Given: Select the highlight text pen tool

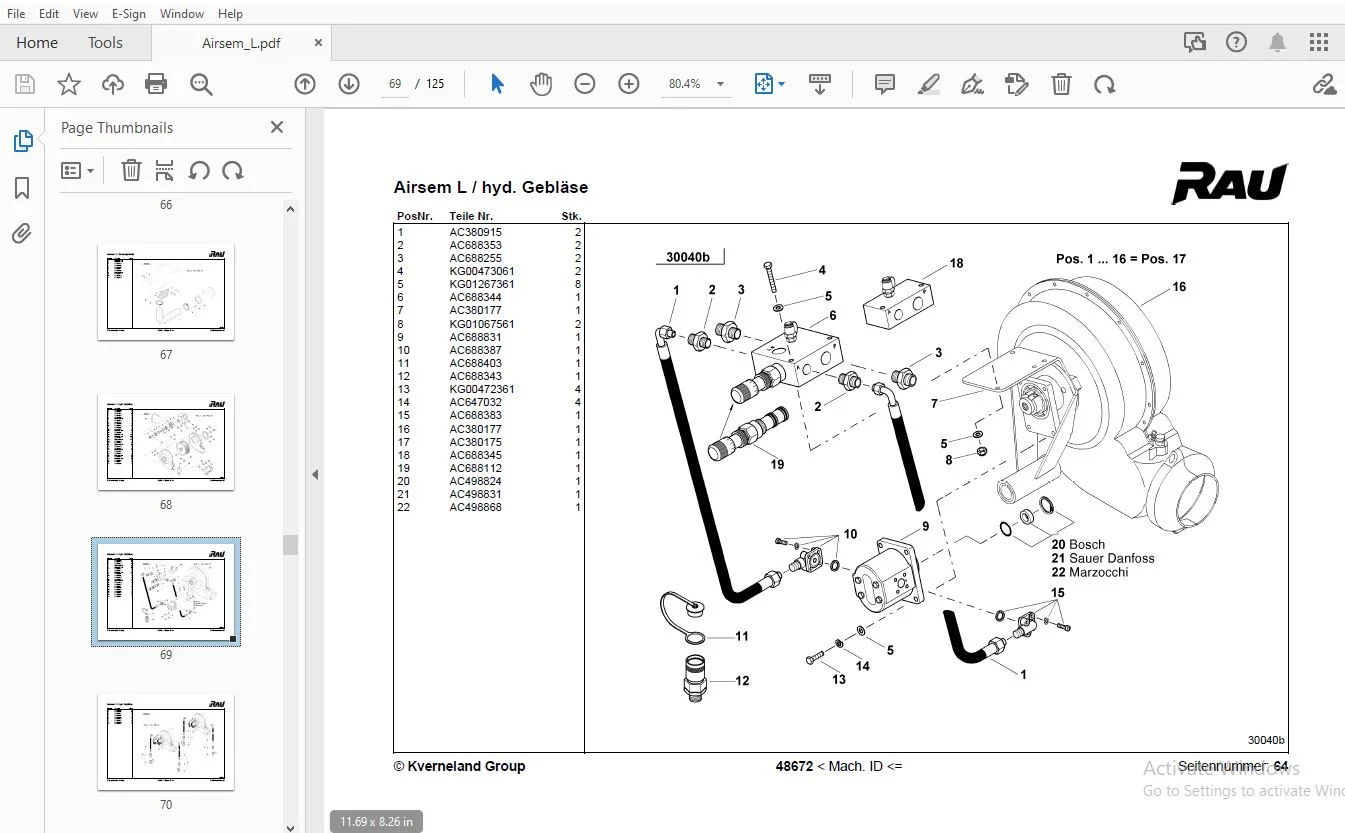Looking at the screenshot, I should pos(929,84).
